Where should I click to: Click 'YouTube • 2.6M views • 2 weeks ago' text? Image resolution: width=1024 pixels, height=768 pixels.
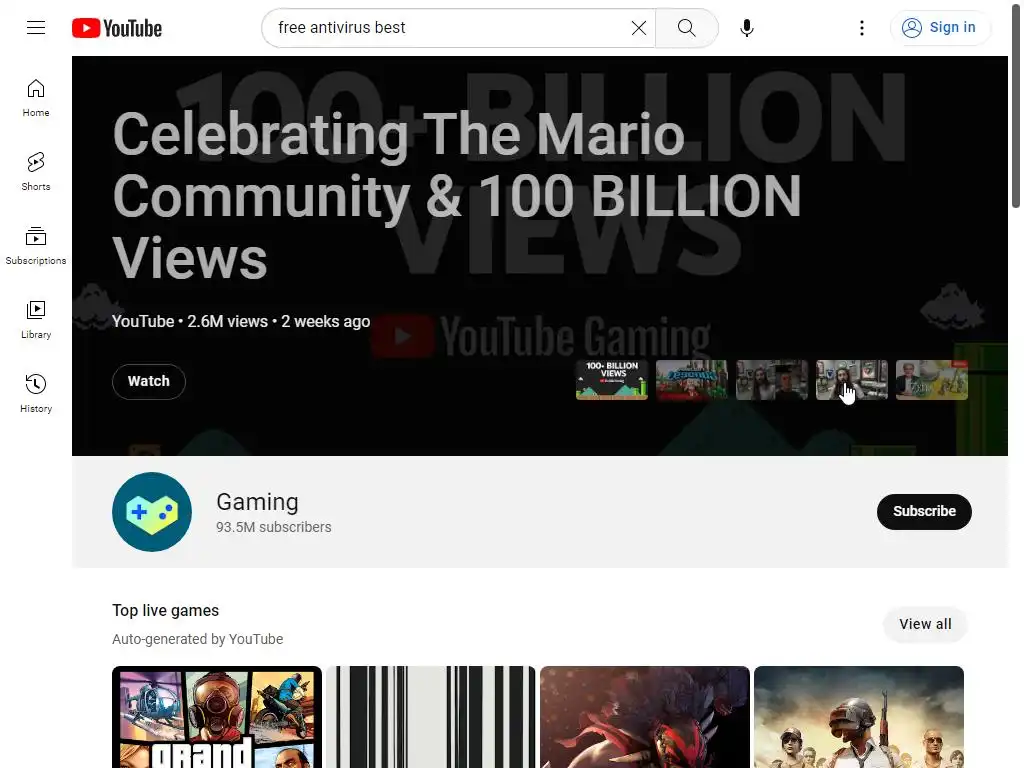(x=241, y=321)
